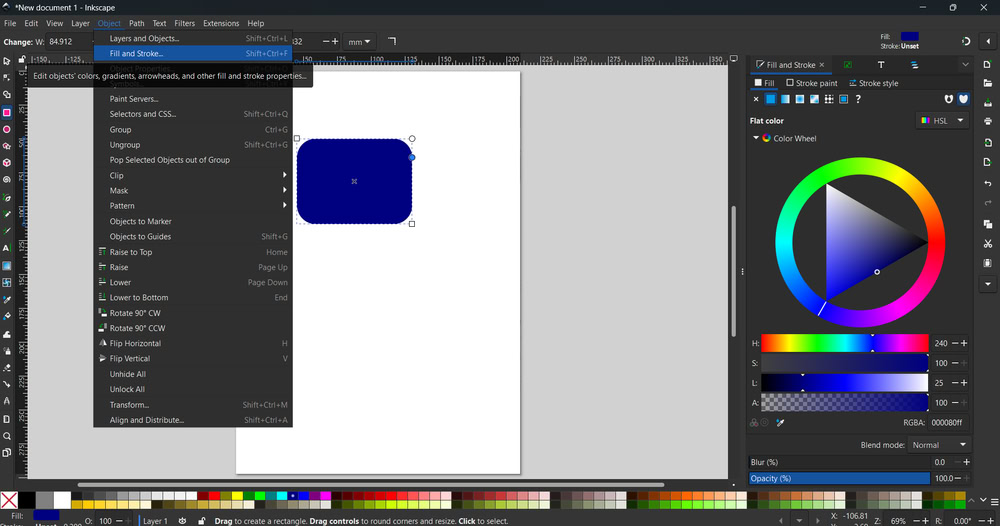Select Flat color fill type

point(770,99)
